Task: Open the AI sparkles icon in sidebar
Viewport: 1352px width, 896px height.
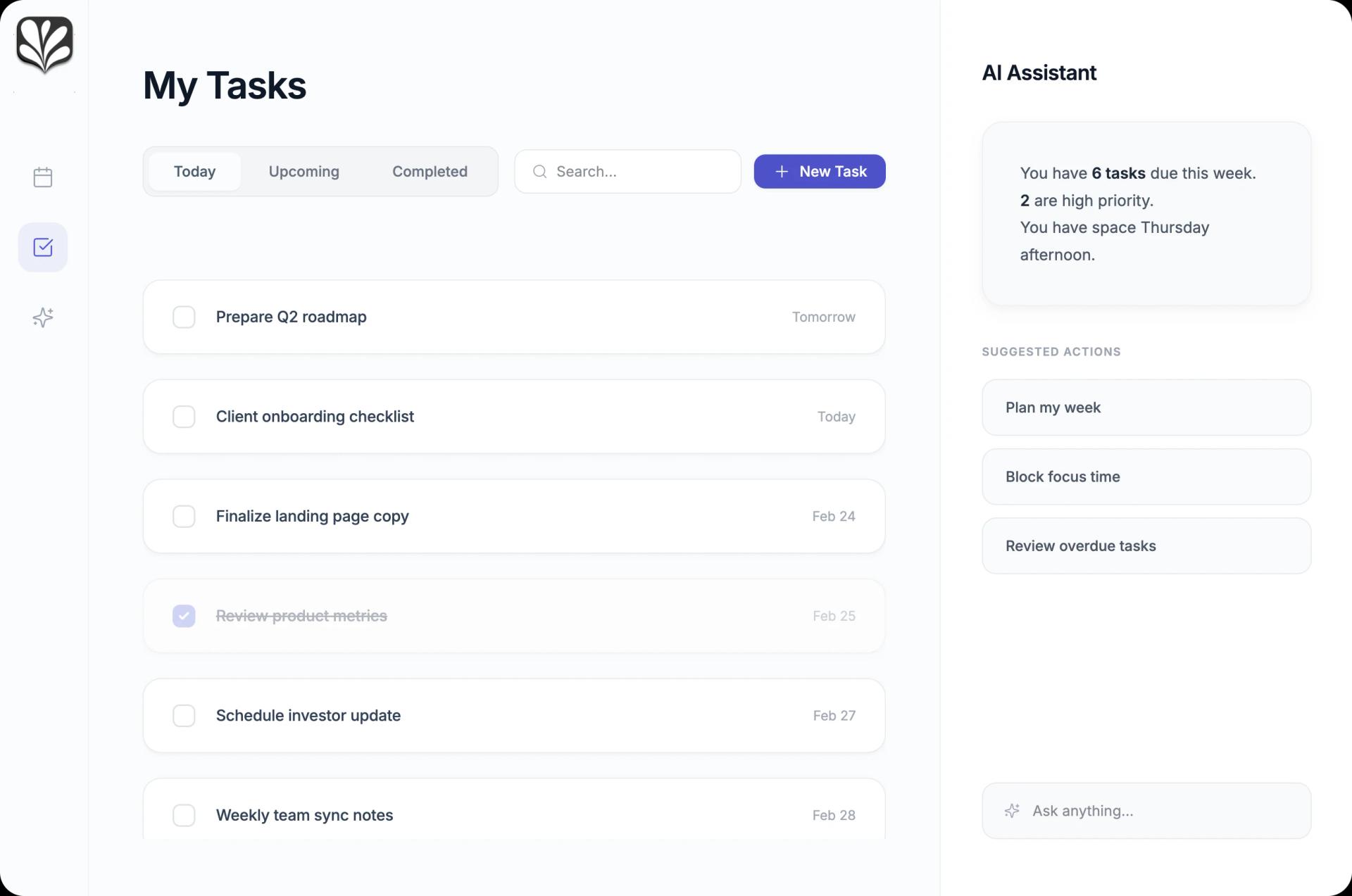Action: pos(42,317)
